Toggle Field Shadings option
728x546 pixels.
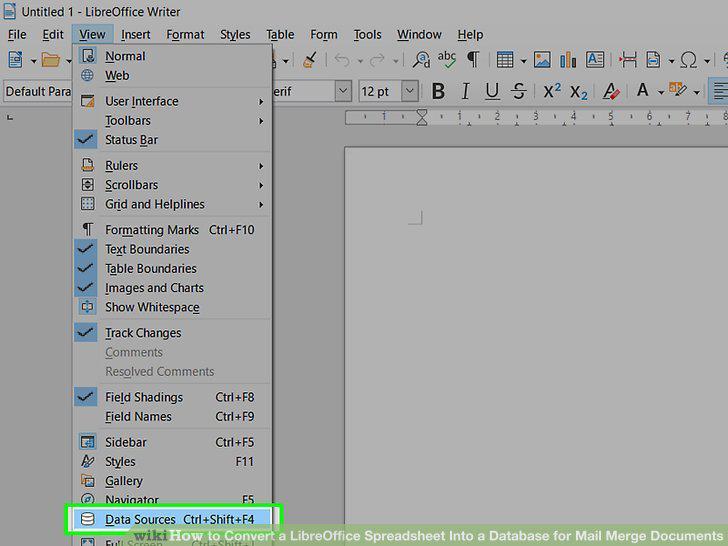172,397
